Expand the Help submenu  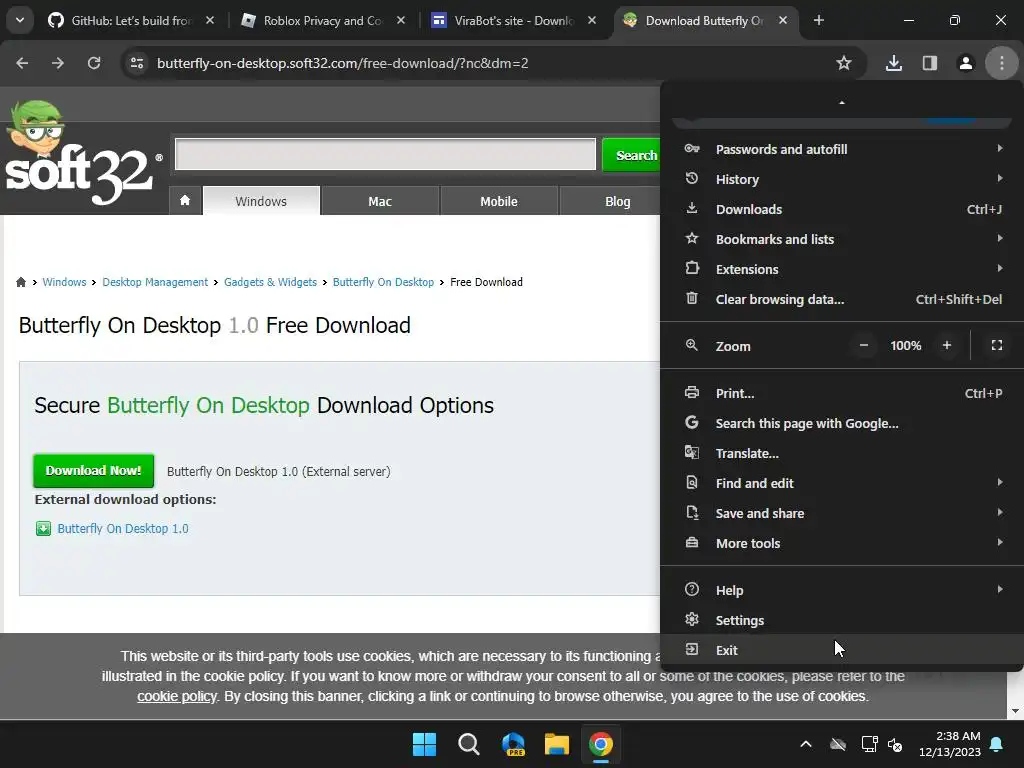pyautogui.click(x=842, y=590)
